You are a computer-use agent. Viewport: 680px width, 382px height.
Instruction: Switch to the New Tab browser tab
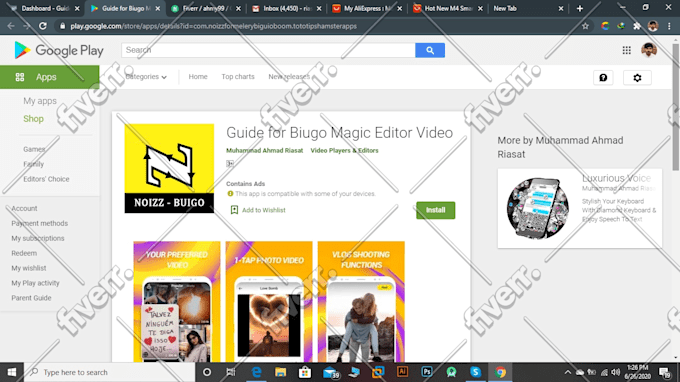click(x=528, y=8)
